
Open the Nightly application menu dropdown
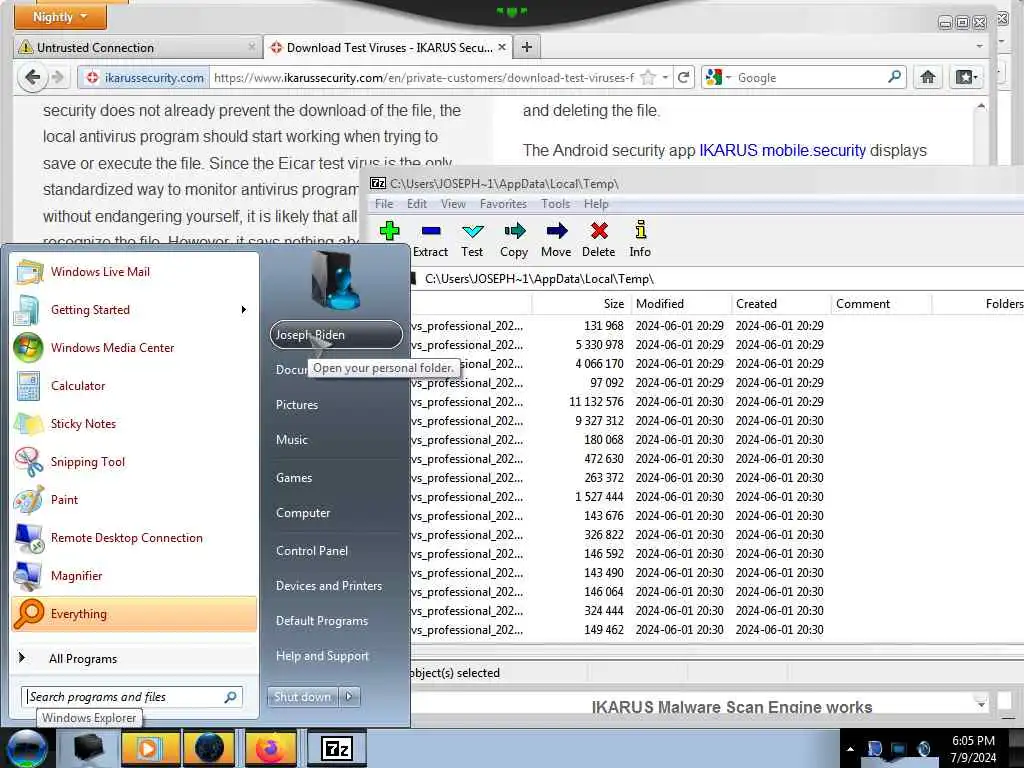(60, 16)
